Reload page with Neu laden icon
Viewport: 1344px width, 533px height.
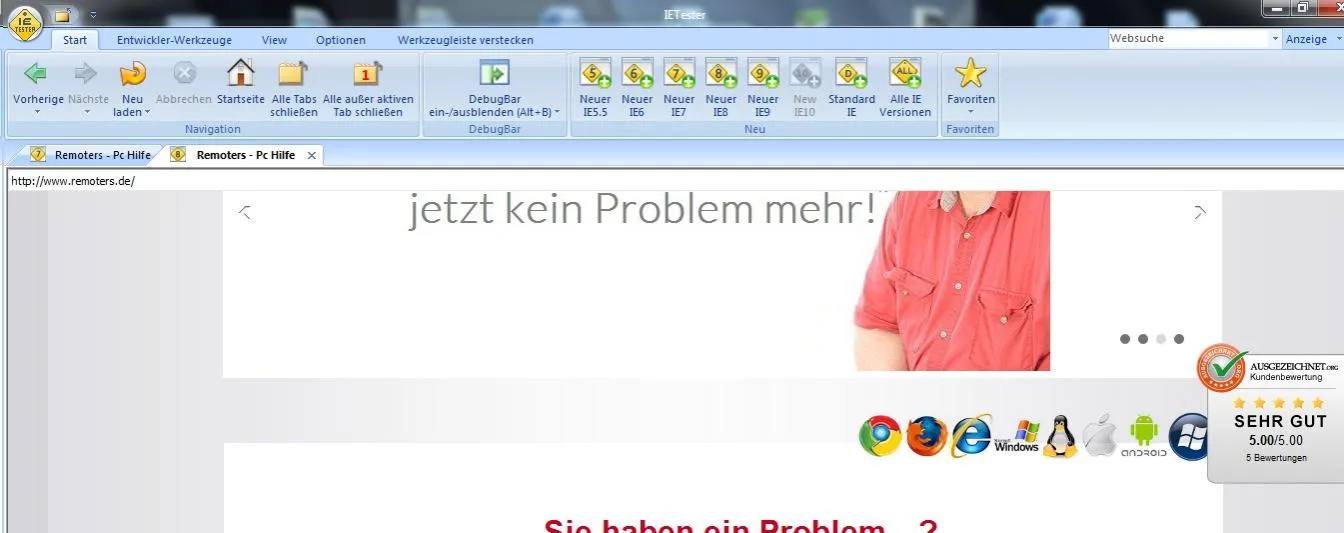pos(132,74)
